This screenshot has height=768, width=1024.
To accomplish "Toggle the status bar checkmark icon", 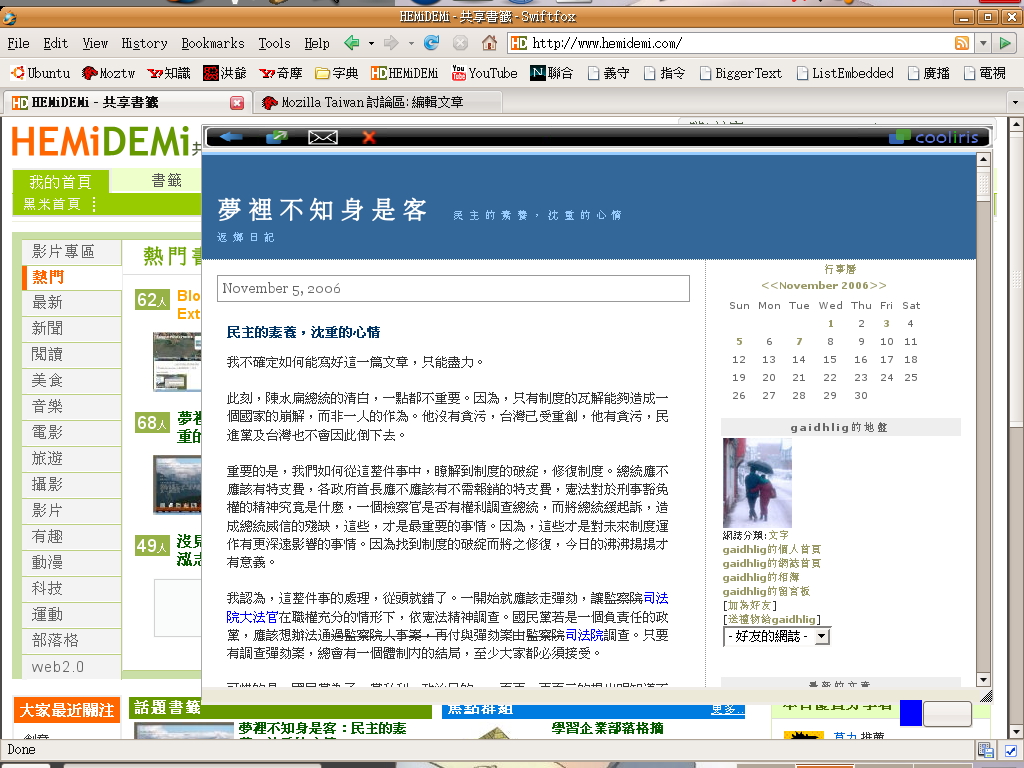I will pos(1010,750).
